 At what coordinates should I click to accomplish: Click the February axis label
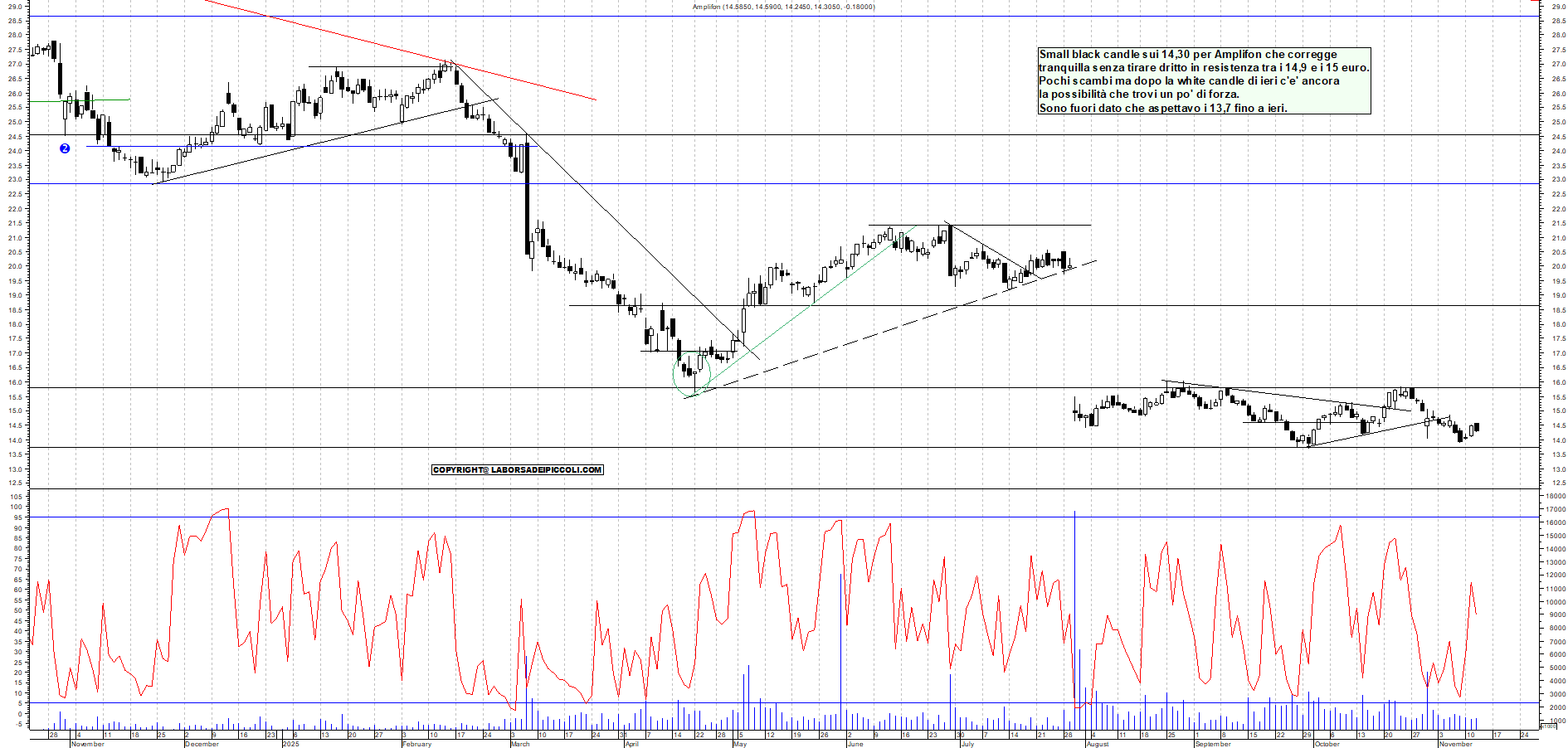[x=416, y=745]
